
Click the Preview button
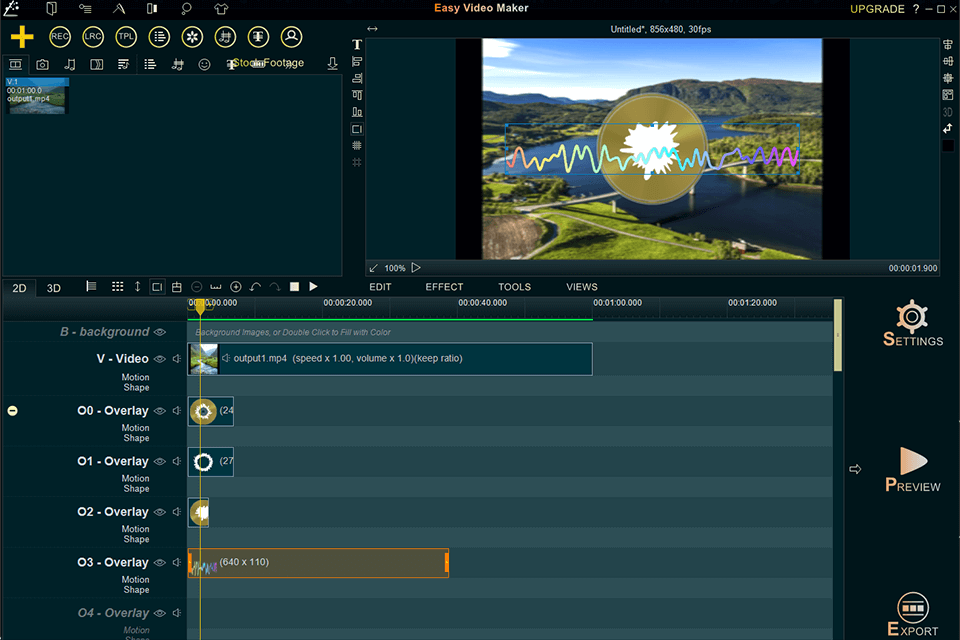pyautogui.click(x=913, y=470)
